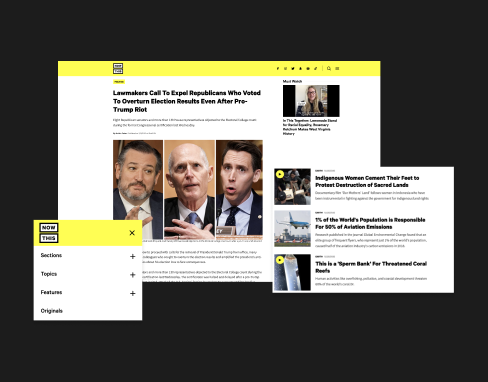Open the Facebook social icon in header
The height and width of the screenshot is (382, 488).
(x=278, y=69)
